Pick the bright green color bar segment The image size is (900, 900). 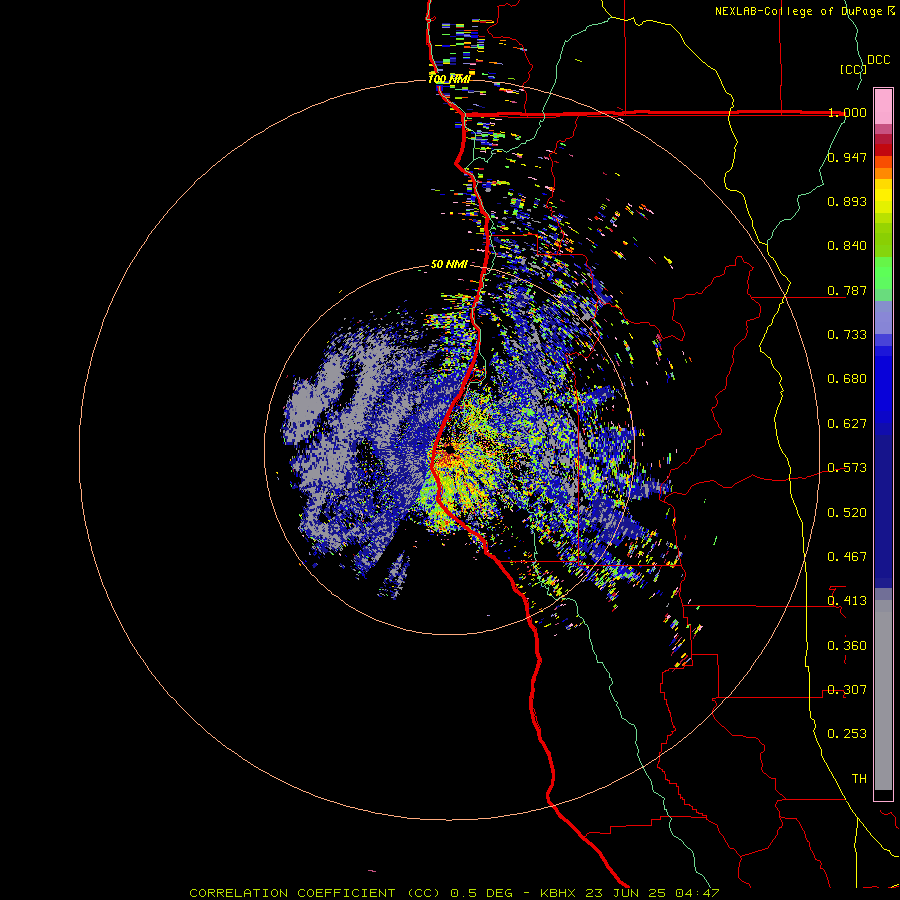pyautogui.click(x=883, y=273)
